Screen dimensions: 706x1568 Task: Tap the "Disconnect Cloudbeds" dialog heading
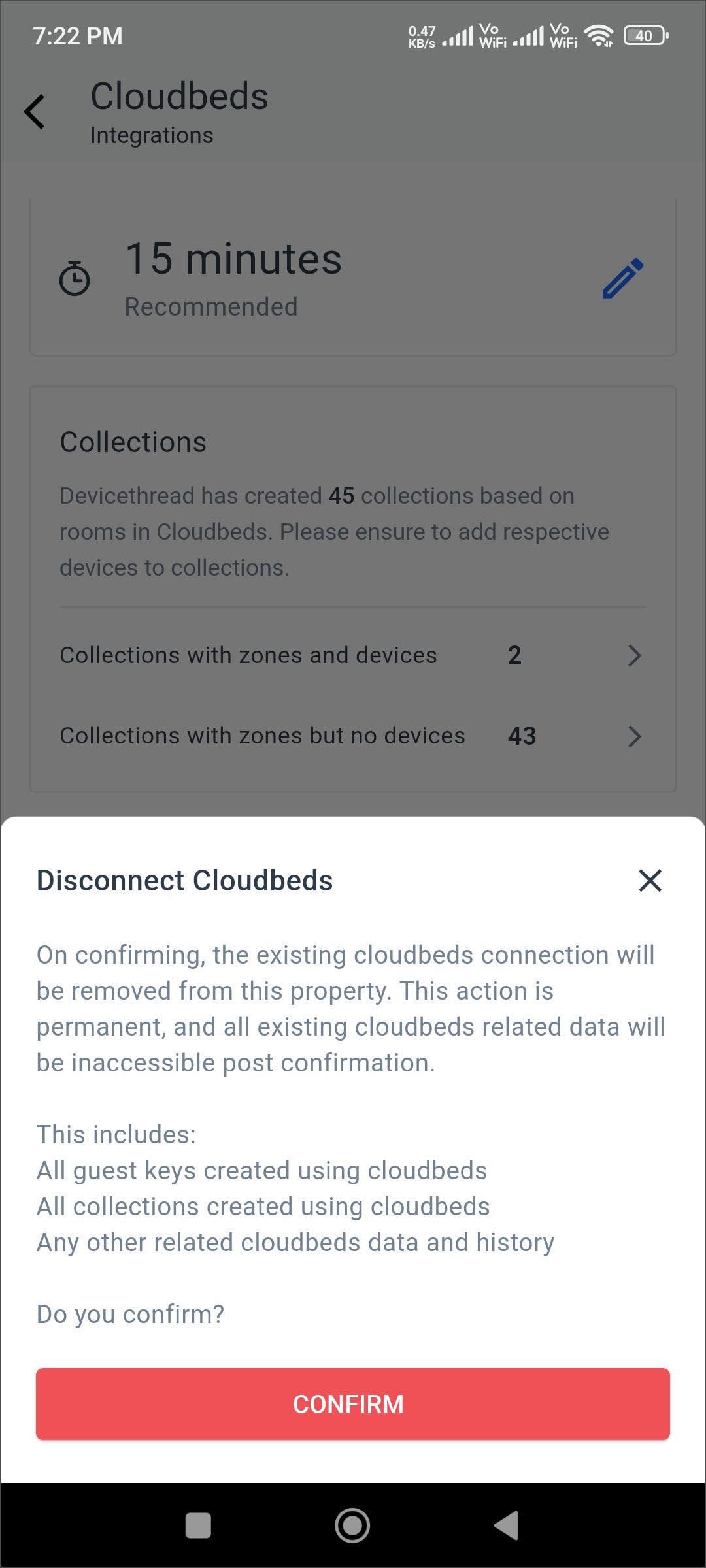184,881
